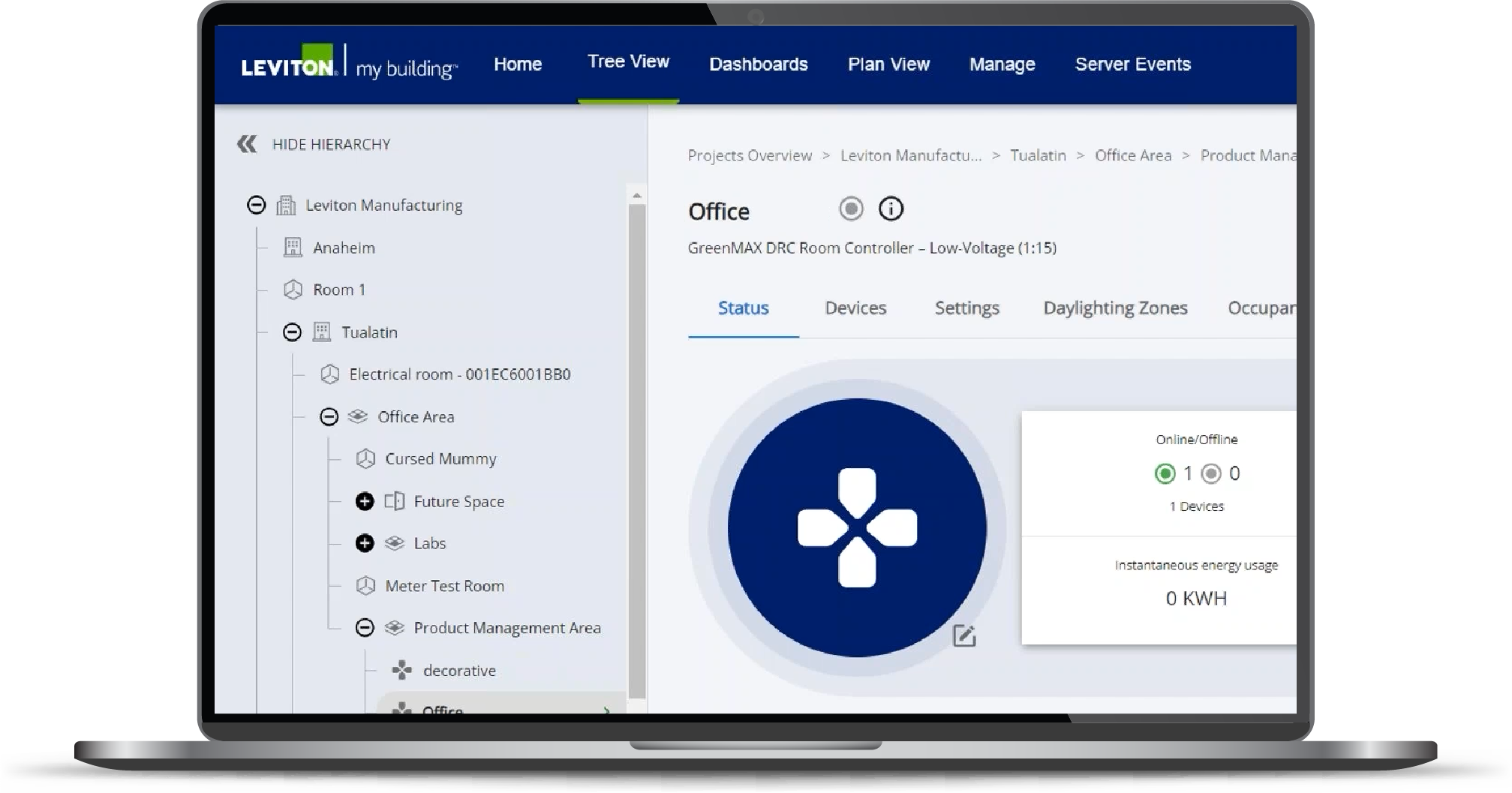
Task: Click the Future Space door icon
Action: (395, 501)
